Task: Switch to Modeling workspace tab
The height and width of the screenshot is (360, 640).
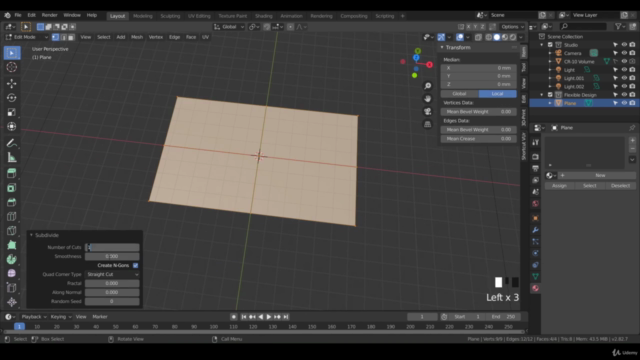Action: pyautogui.click(x=143, y=16)
